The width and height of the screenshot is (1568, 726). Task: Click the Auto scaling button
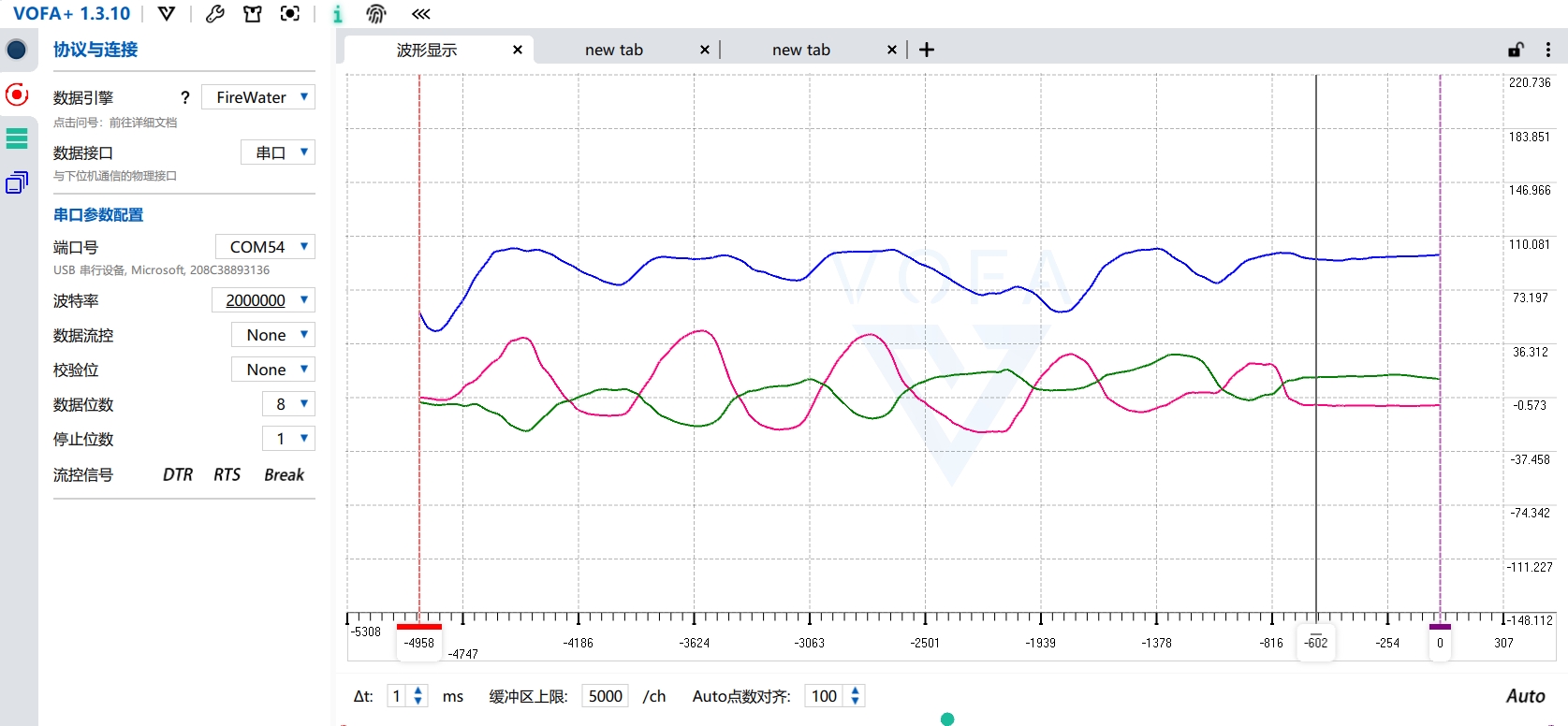pyautogui.click(x=1525, y=696)
